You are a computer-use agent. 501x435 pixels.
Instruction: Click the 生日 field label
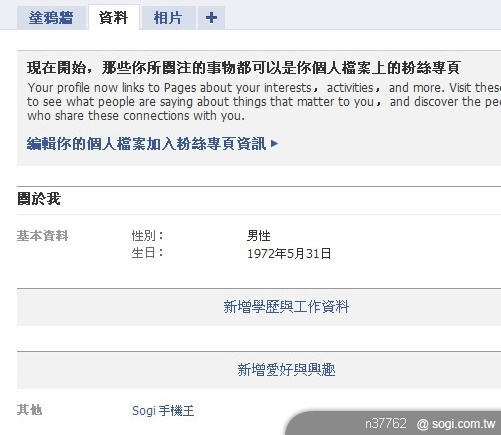148,253
